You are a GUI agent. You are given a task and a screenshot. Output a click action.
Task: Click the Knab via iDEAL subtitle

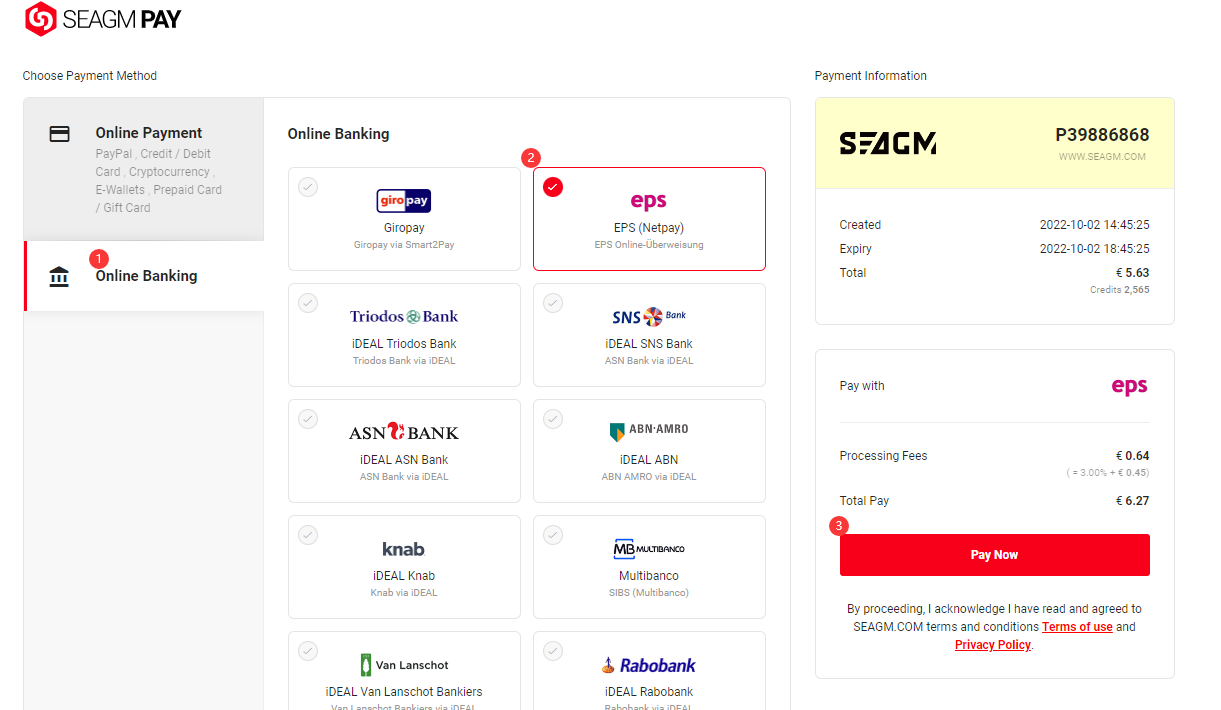pos(404,593)
